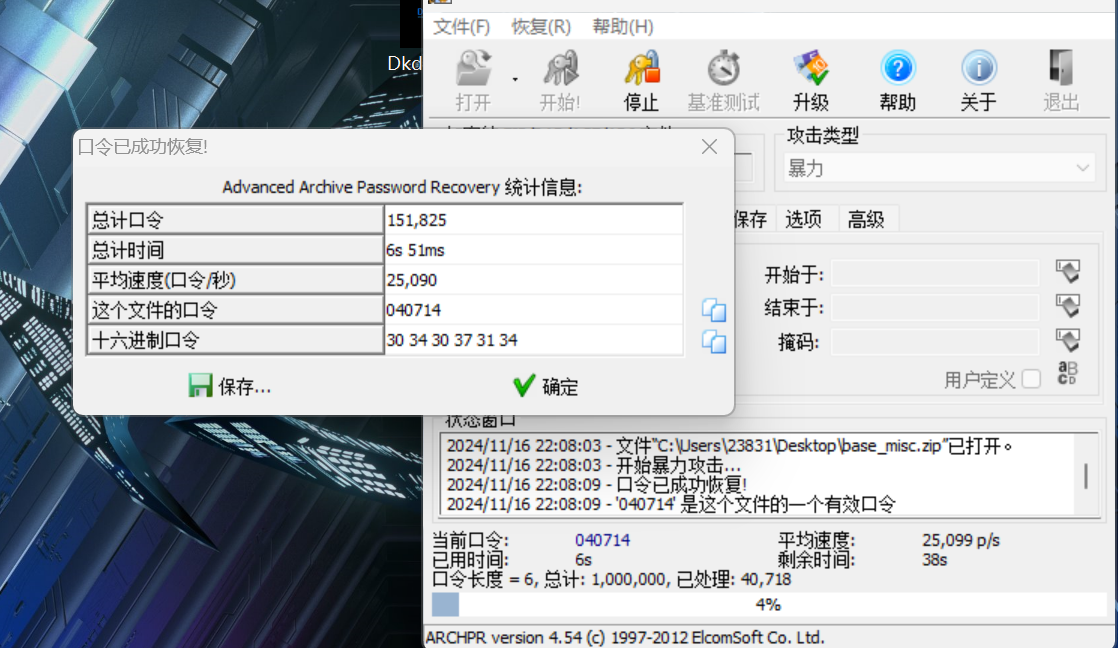Toggle the 用户定义 checkbox
This screenshot has height=648, width=1118.
pos(1031,379)
